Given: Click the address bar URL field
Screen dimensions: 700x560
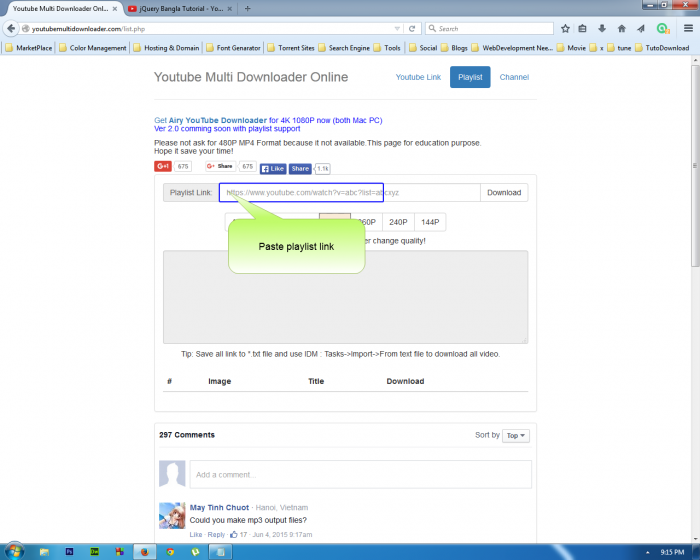Looking at the screenshot, I should pos(210,29).
